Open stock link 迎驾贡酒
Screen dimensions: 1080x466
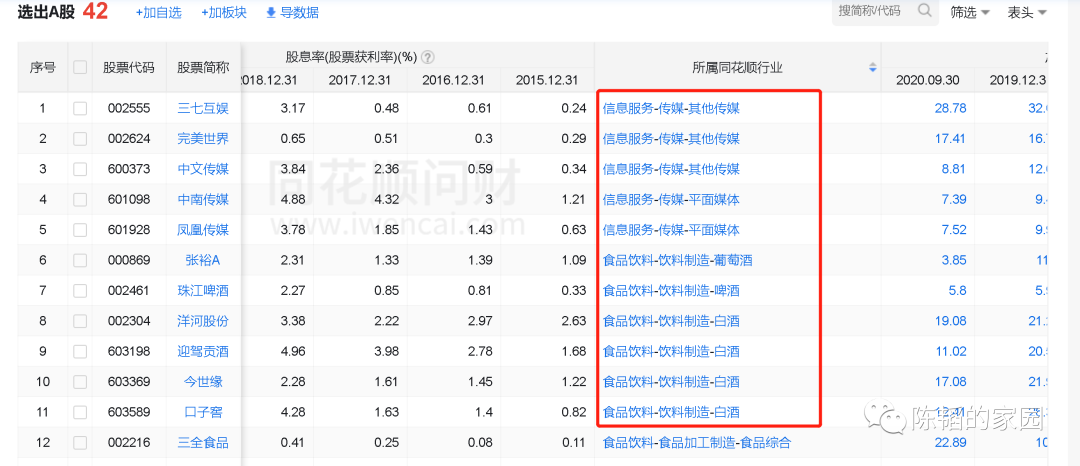pos(202,351)
